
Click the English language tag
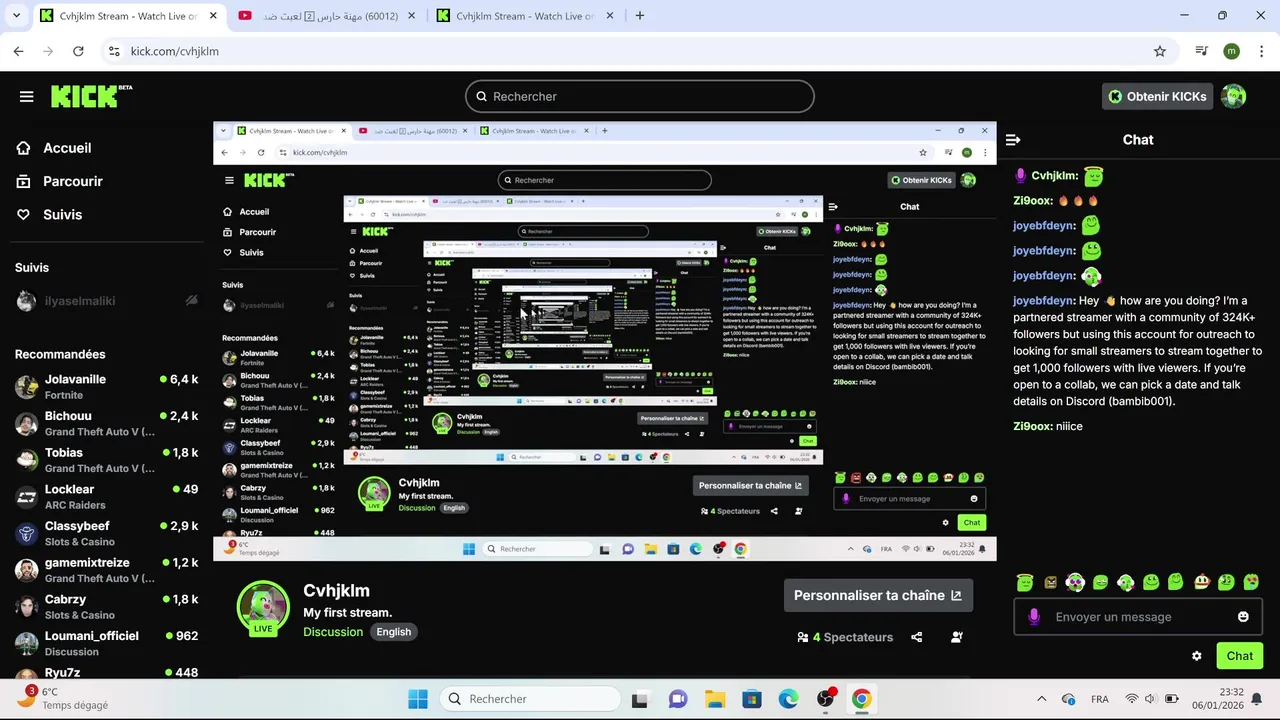pyautogui.click(x=393, y=632)
